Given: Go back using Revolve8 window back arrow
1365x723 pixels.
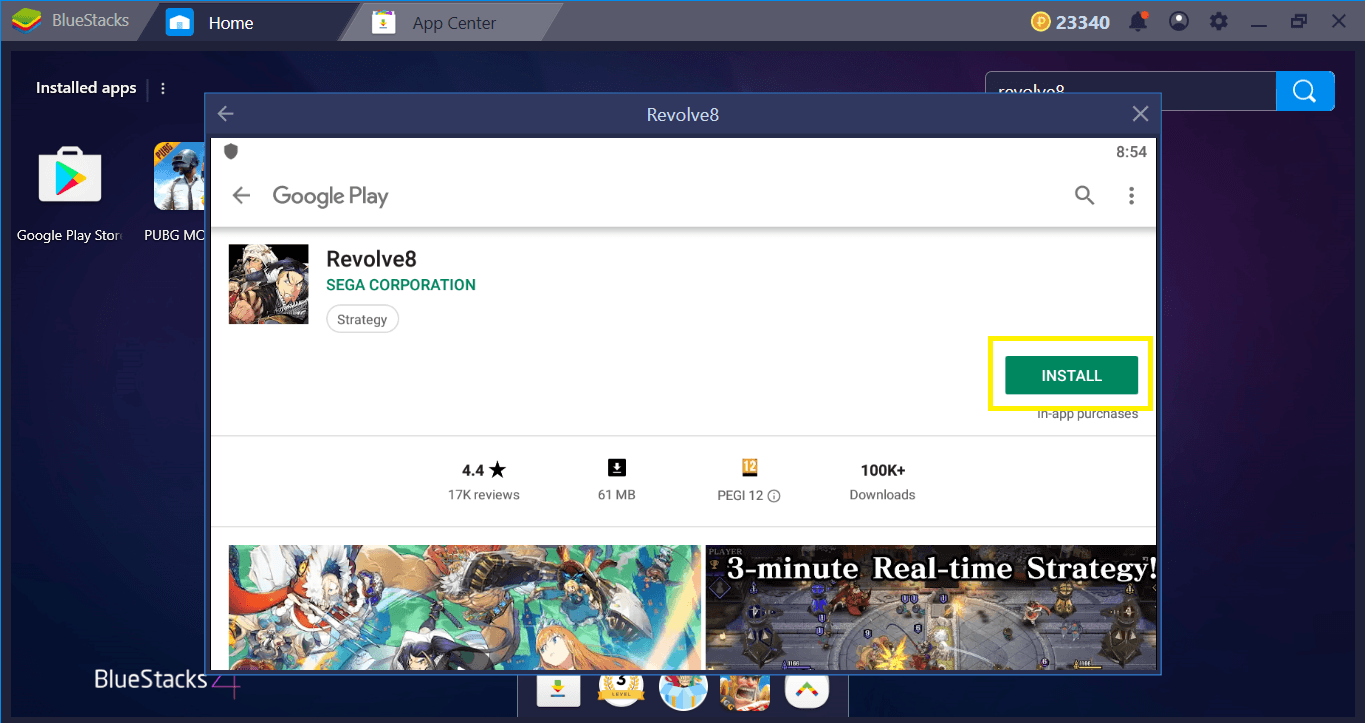Looking at the screenshot, I should pyautogui.click(x=226, y=114).
